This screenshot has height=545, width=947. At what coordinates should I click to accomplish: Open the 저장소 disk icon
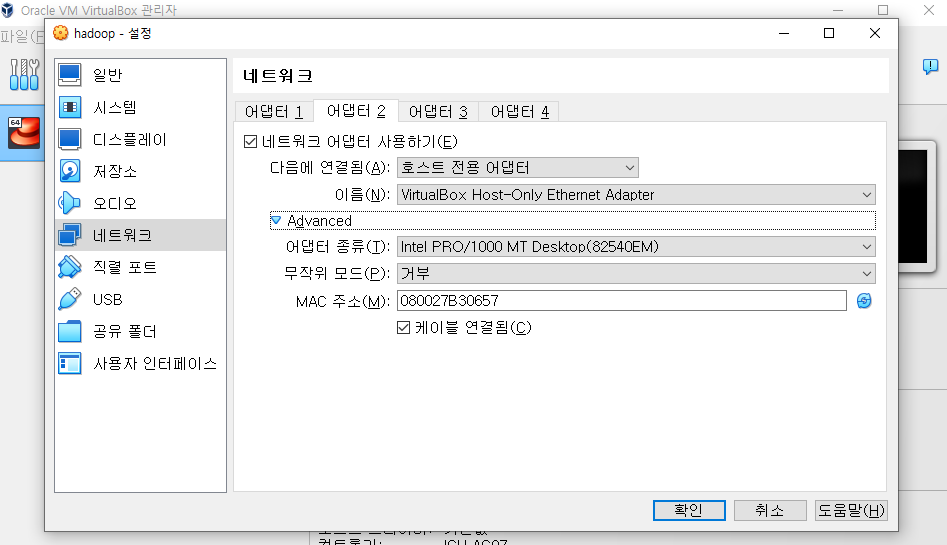click(69, 171)
